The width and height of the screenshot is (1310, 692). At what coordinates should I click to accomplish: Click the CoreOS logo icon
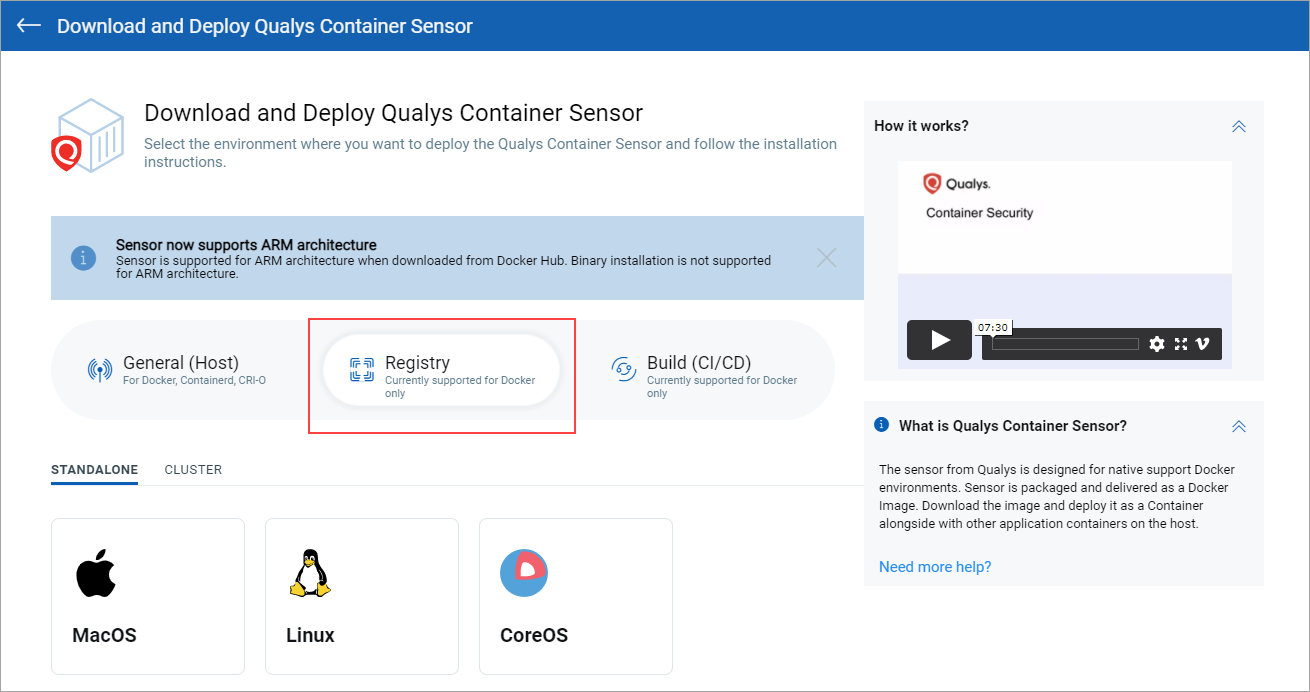524,573
